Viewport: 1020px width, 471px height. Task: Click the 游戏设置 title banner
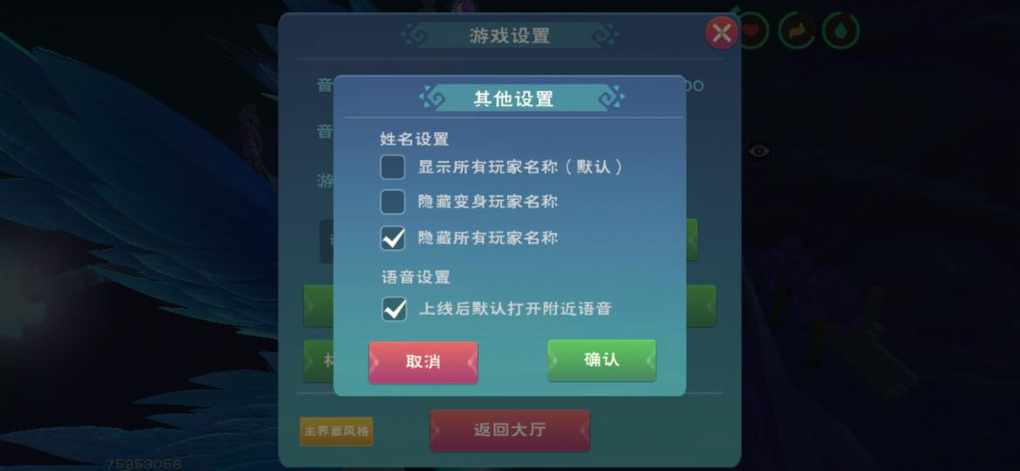[x=510, y=36]
